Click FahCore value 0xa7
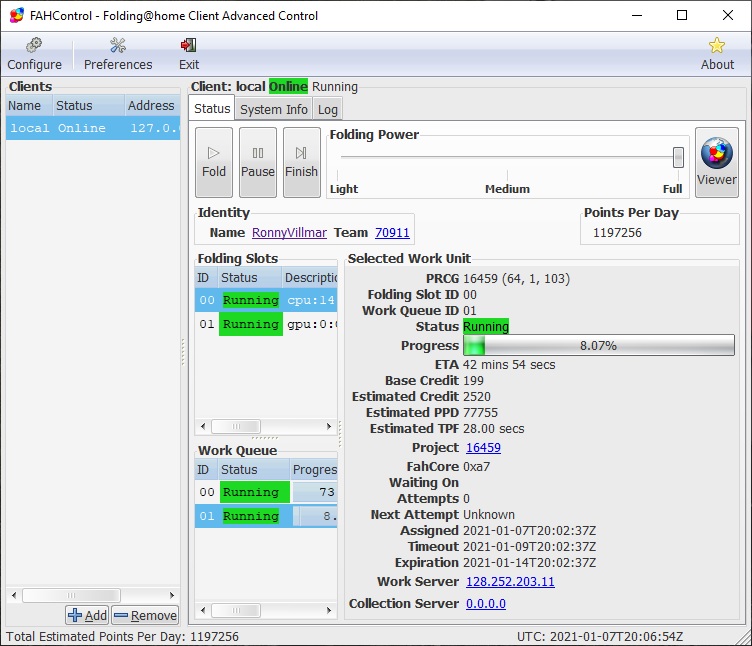This screenshot has height=646, width=752. tap(476, 467)
